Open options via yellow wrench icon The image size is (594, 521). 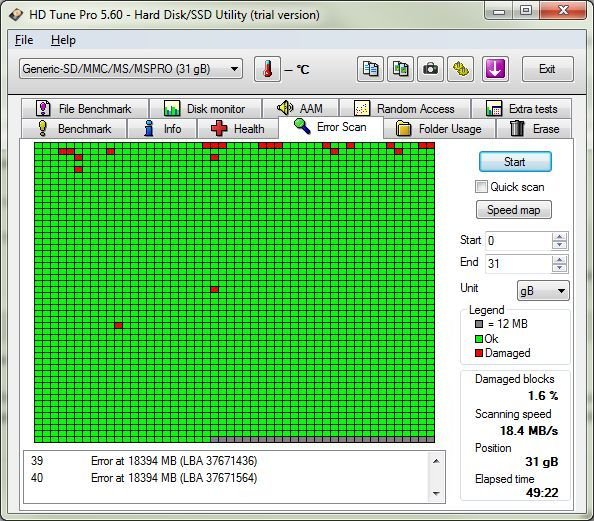[460, 69]
